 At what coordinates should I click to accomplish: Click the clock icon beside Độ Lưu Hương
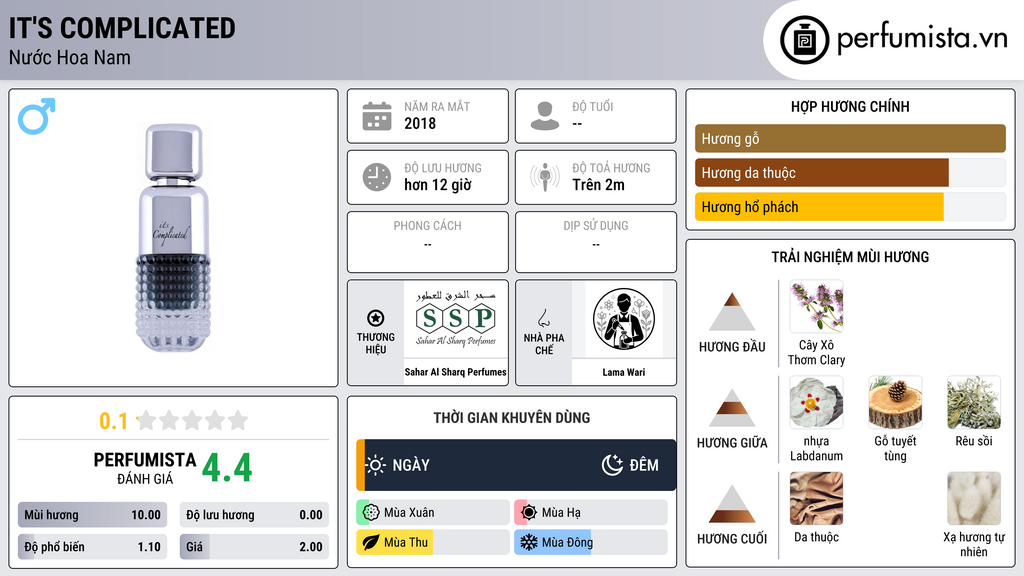pos(377,177)
